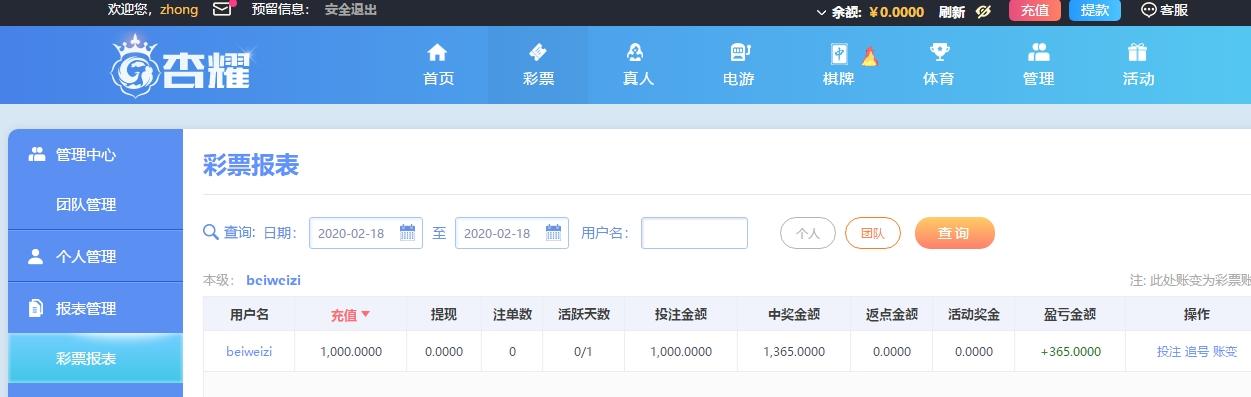Image resolution: width=1251 pixels, height=397 pixels.
Task: Click the orange 查询 button
Action: 954,233
